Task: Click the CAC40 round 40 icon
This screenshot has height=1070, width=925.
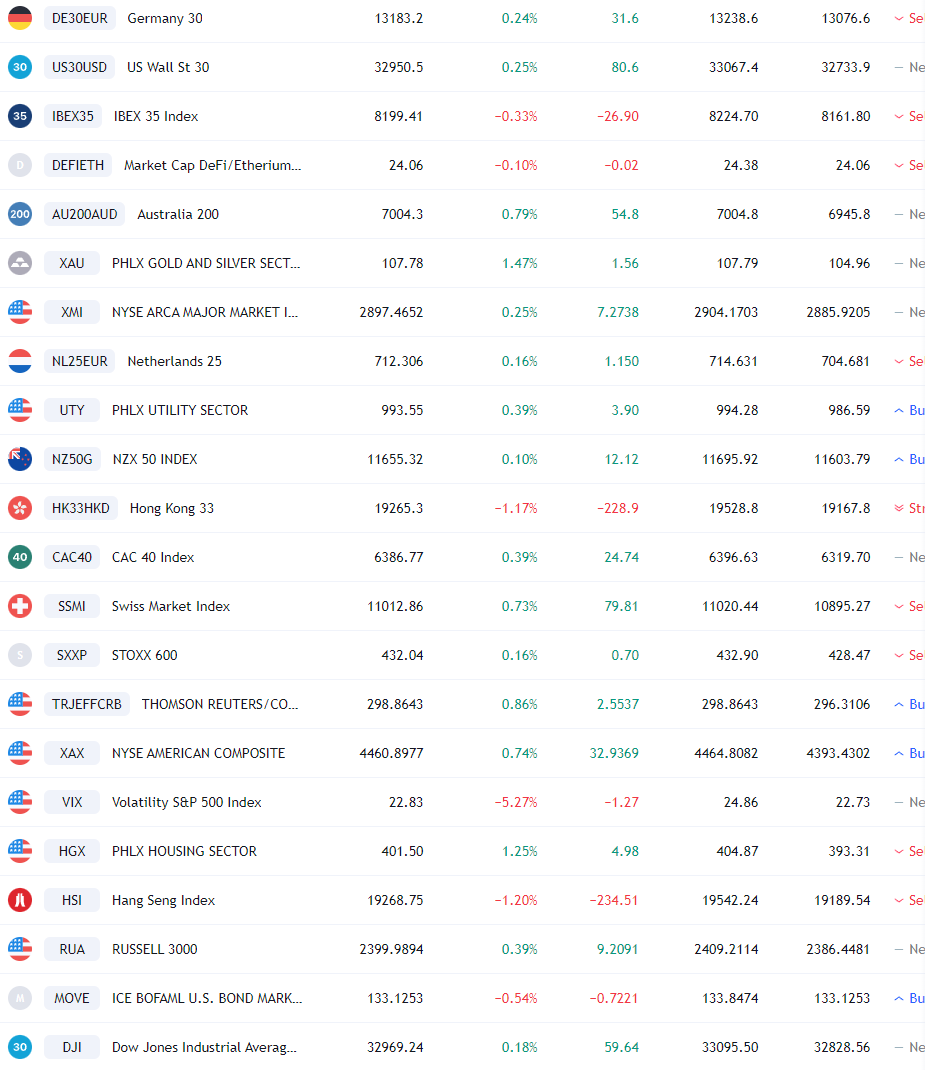Action: [x=20, y=558]
